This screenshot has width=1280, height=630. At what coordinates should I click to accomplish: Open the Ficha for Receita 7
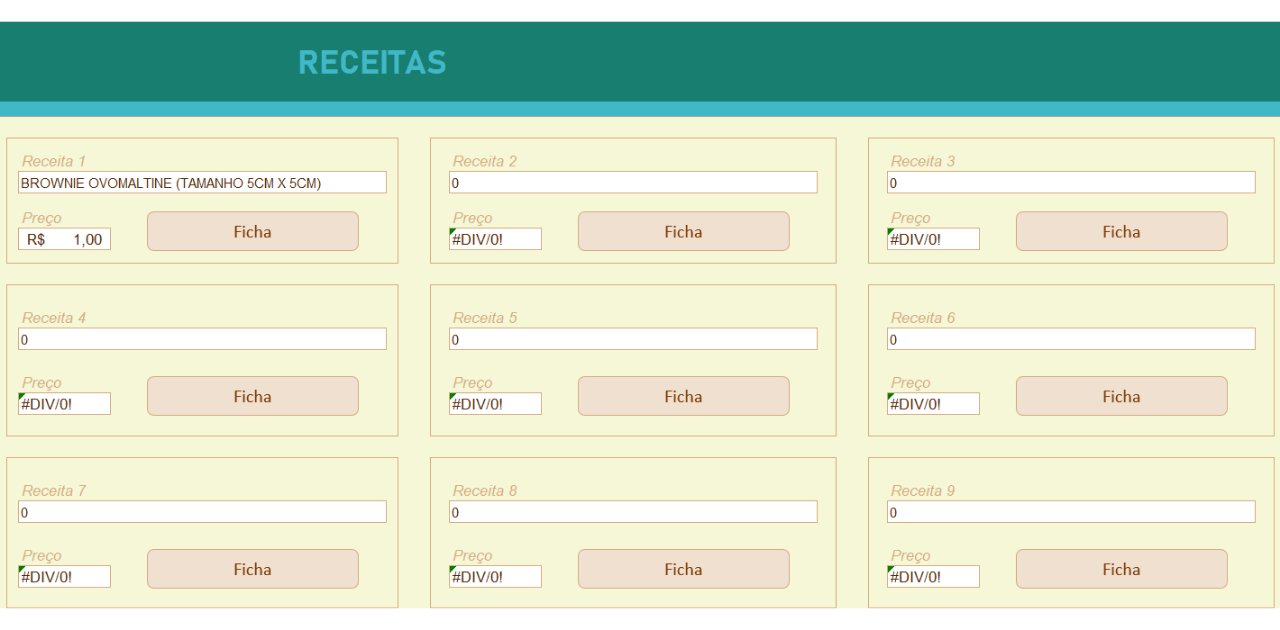(252, 569)
